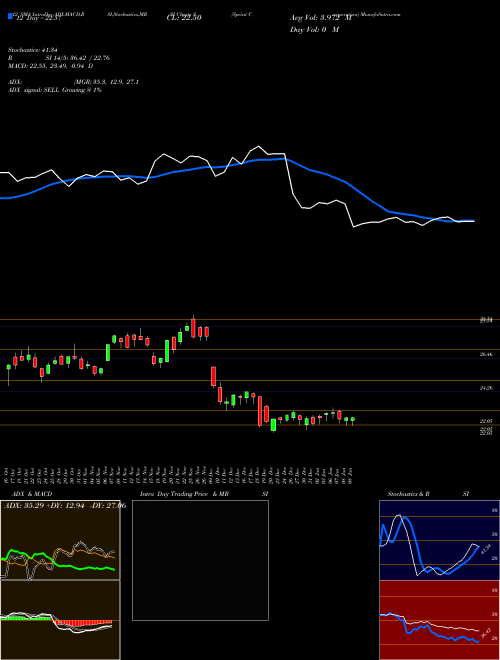Click the 24.26 price axis label
Viewport: 500px width, 660px height.
click(x=486, y=389)
